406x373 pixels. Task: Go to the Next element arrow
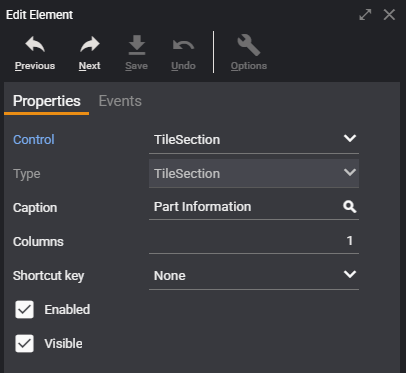90,44
